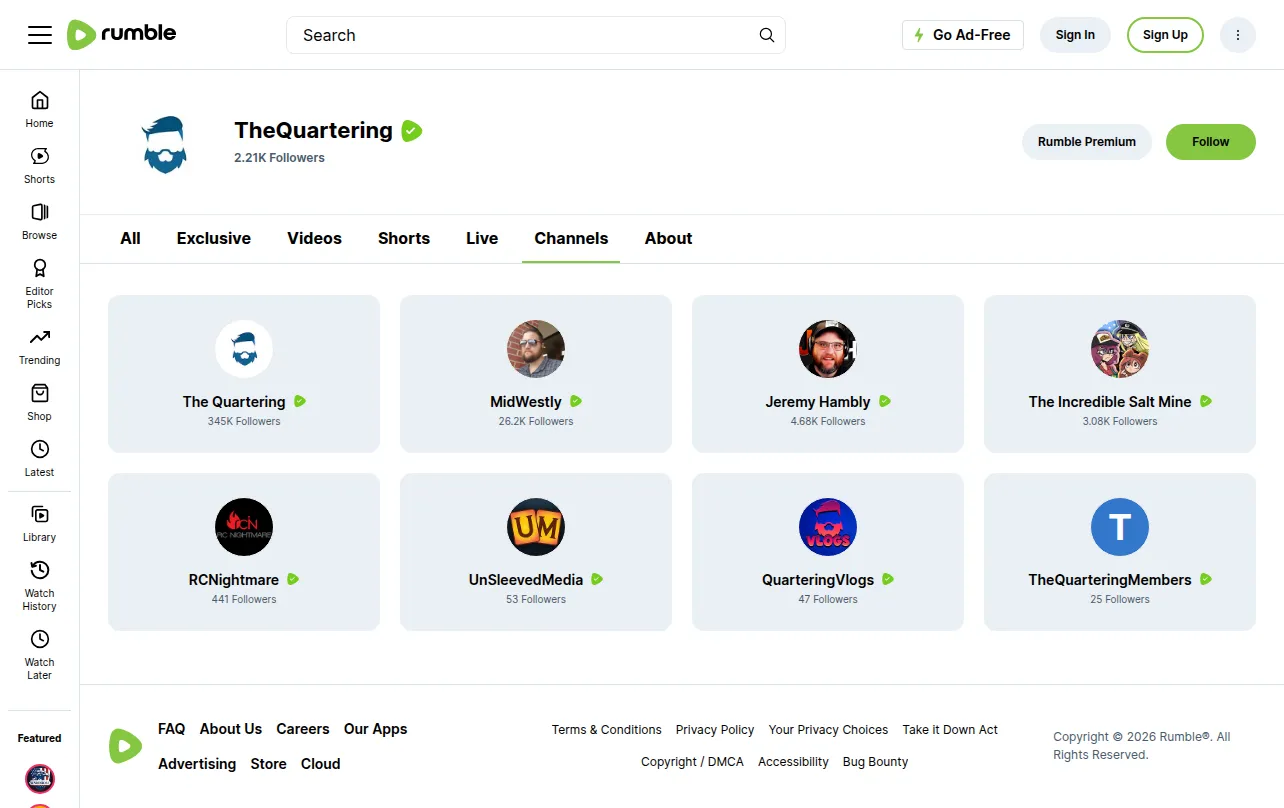This screenshot has width=1284, height=808.
Task: Open RCNightmare channel name link
Action: pyautogui.click(x=234, y=580)
